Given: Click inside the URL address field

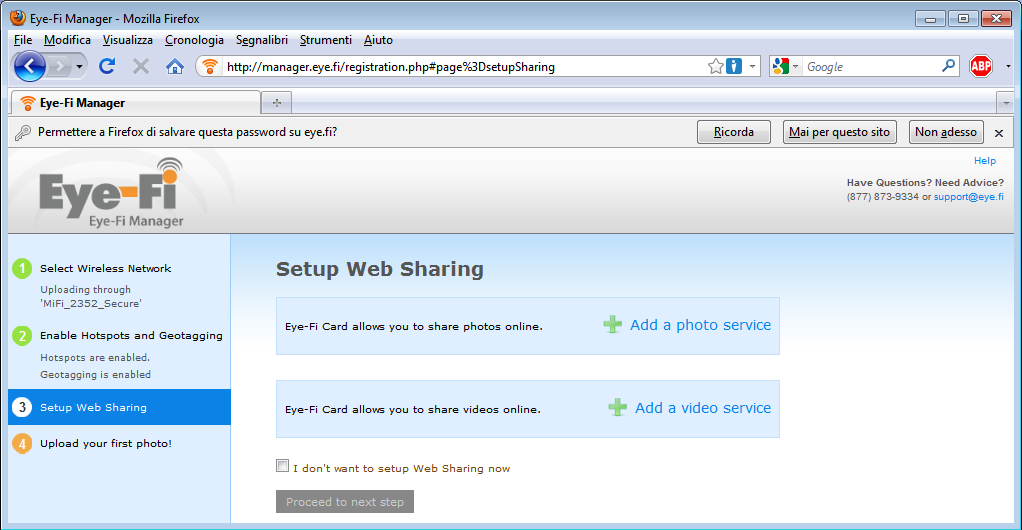Looking at the screenshot, I should (464, 66).
